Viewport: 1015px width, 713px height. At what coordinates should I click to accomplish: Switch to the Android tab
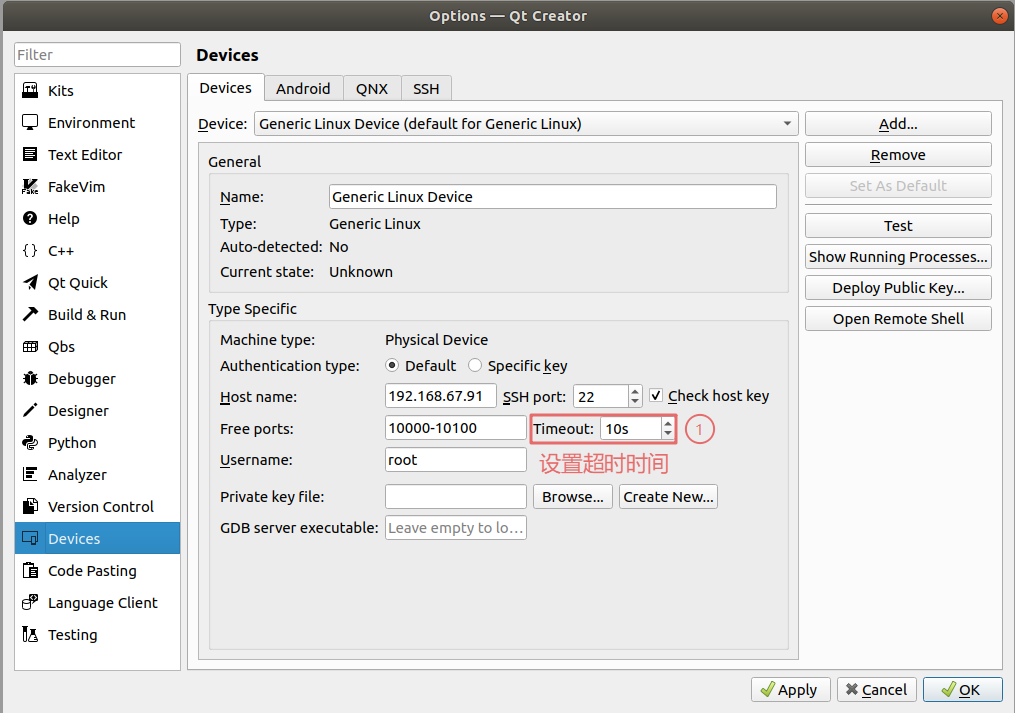[303, 88]
